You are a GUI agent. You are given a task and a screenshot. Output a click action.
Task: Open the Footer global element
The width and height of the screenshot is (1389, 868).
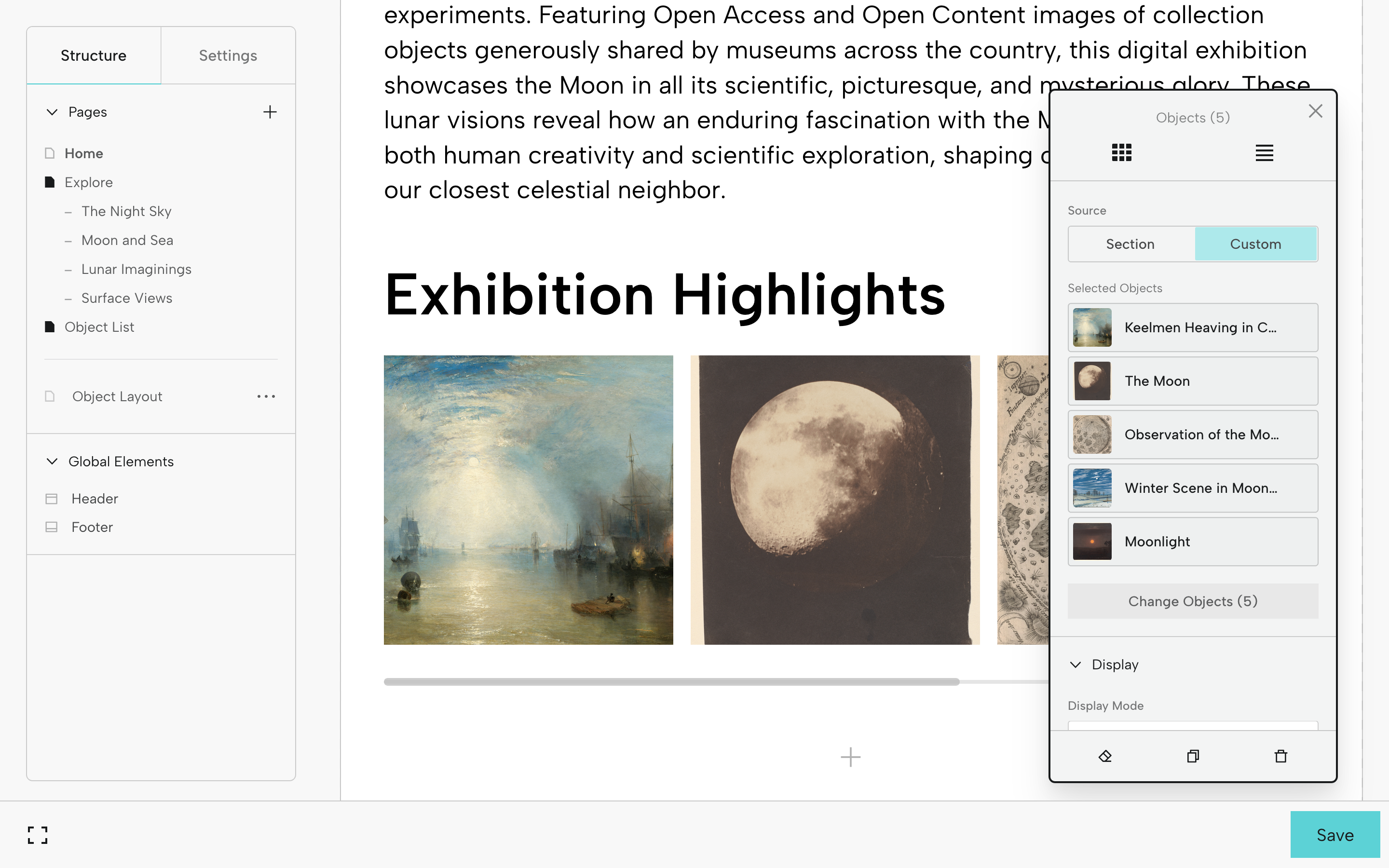[x=92, y=527]
